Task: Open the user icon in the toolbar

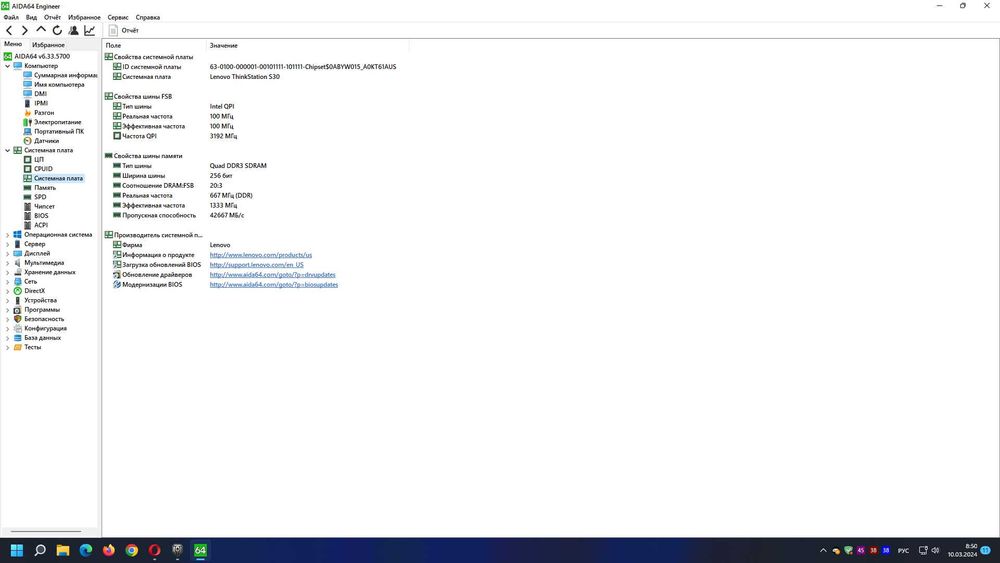Action: coord(73,30)
